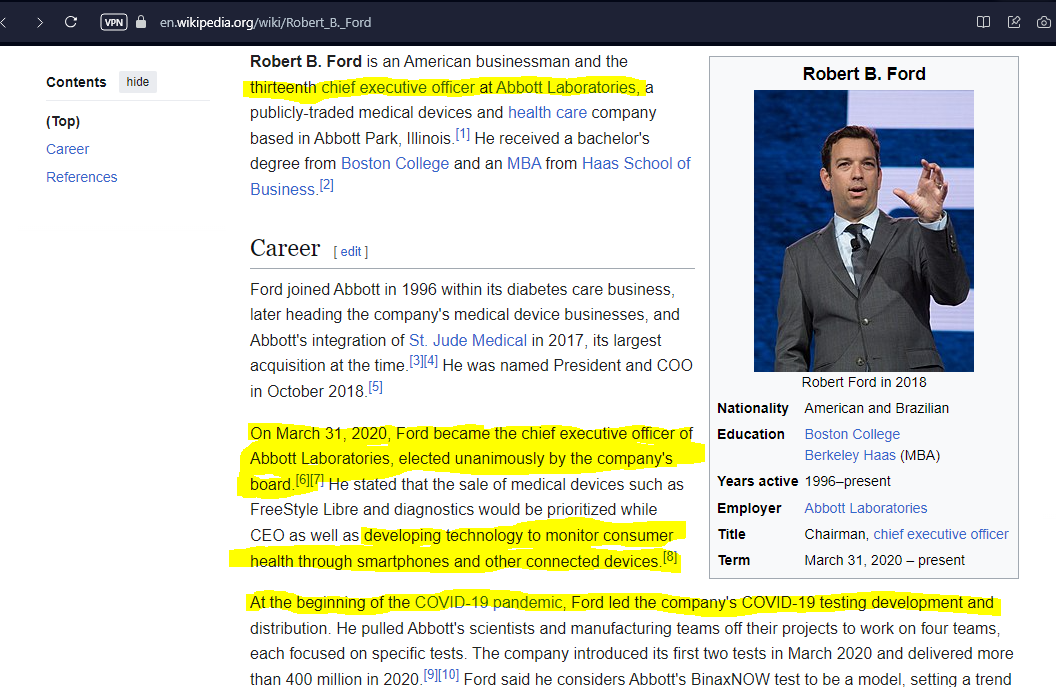The height and width of the screenshot is (687, 1056).
Task: Edit the Career section
Action: click(x=351, y=251)
